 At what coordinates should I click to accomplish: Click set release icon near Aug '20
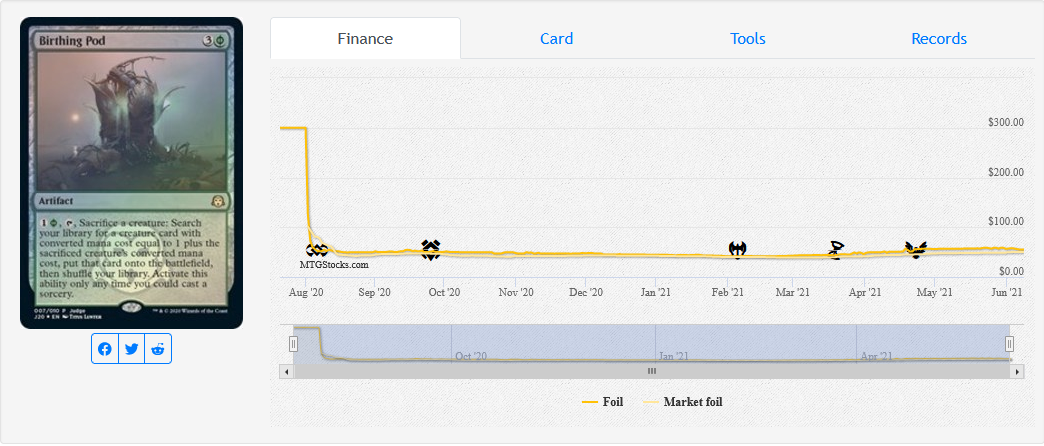pyautogui.click(x=317, y=249)
